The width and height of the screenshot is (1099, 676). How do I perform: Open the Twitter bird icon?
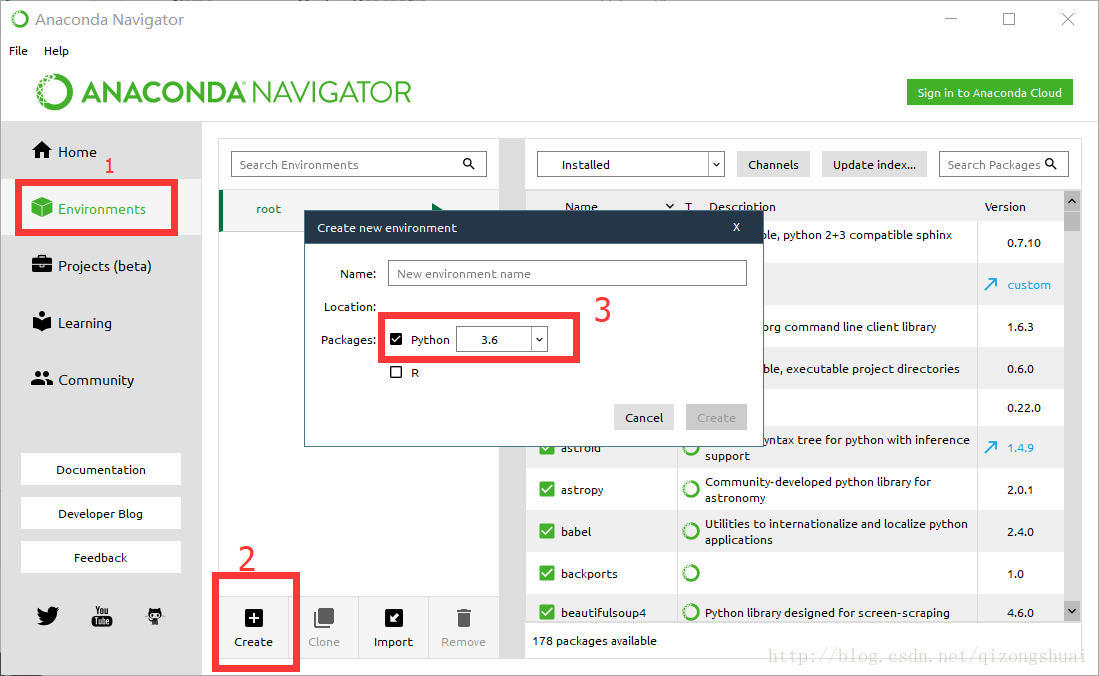click(x=48, y=616)
